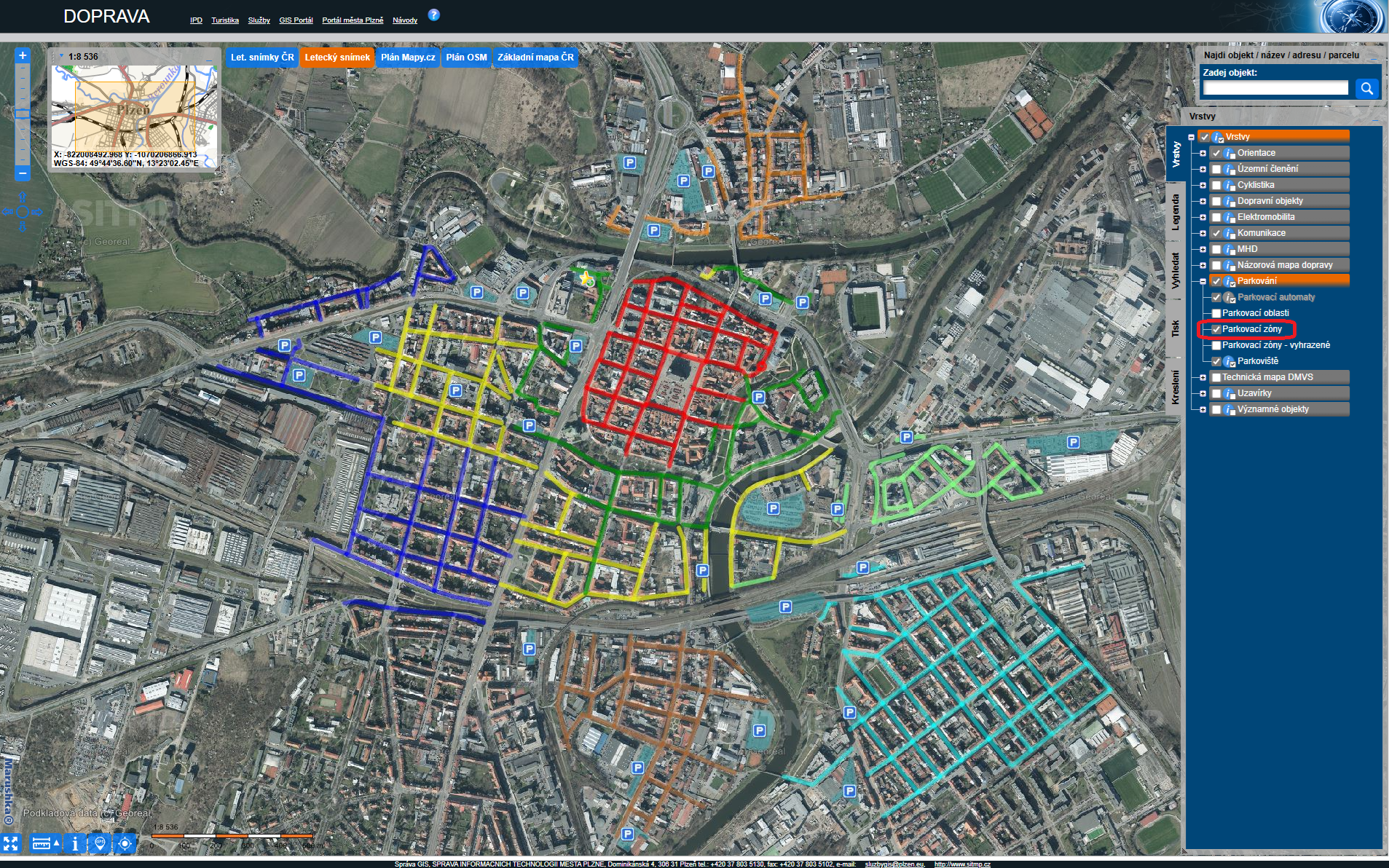This screenshot has height=868, width=1389.
Task: Click the info icon for Komunikace layer
Action: point(1229,233)
